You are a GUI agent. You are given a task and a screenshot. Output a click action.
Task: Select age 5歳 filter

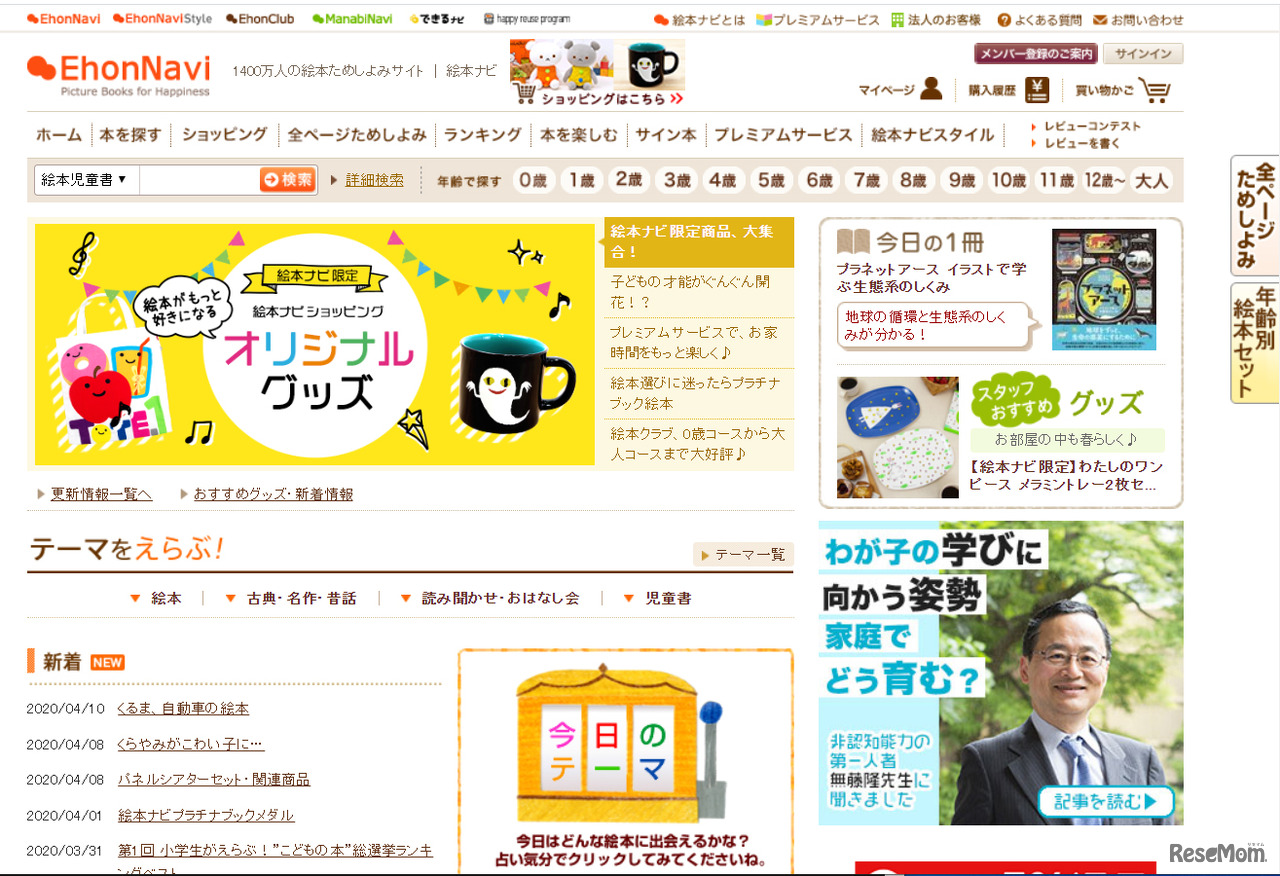[x=771, y=180]
